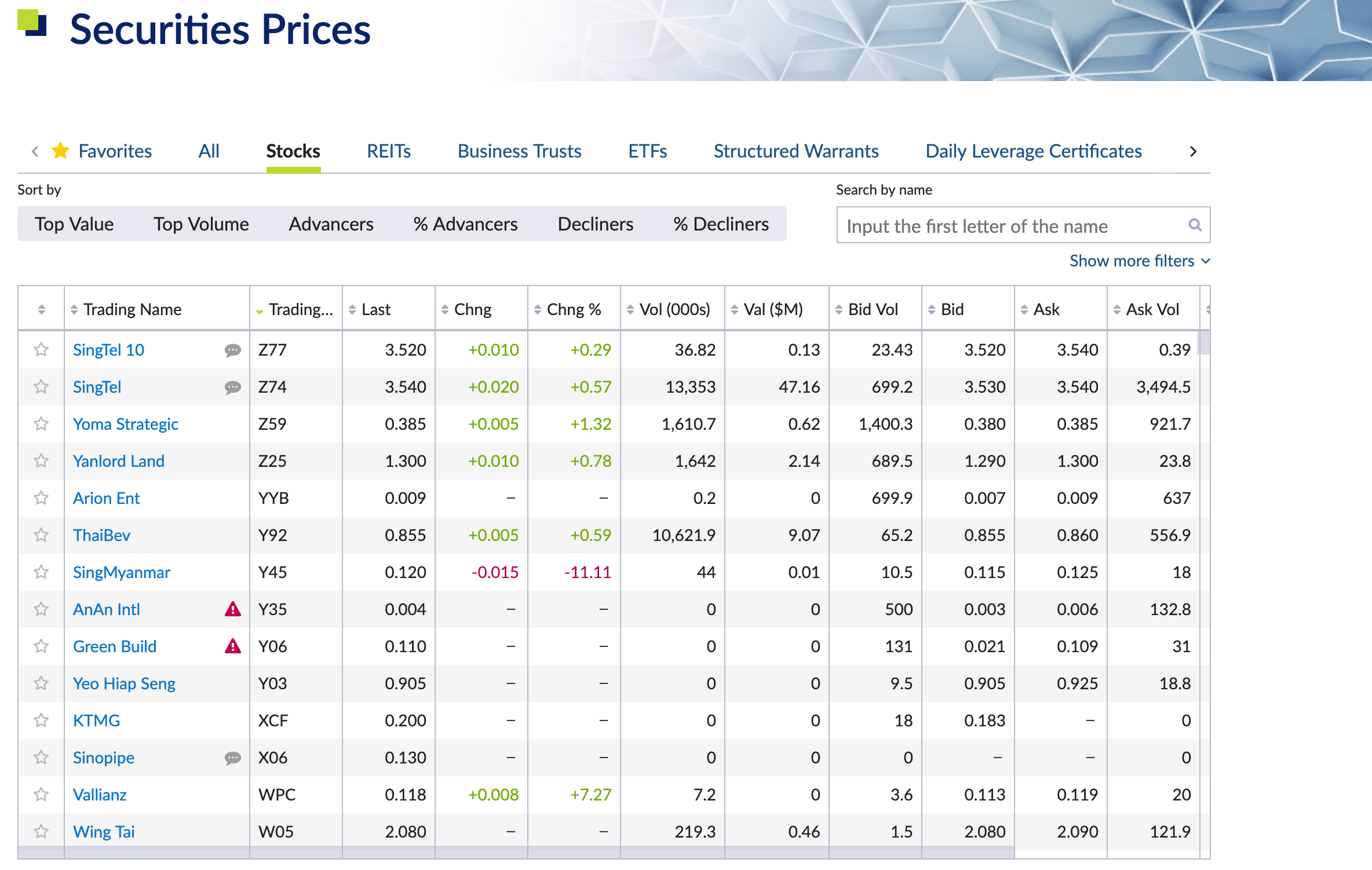Toggle favorite star for ThaiBev
Viewport: 1372px width, 870px height.
click(41, 535)
